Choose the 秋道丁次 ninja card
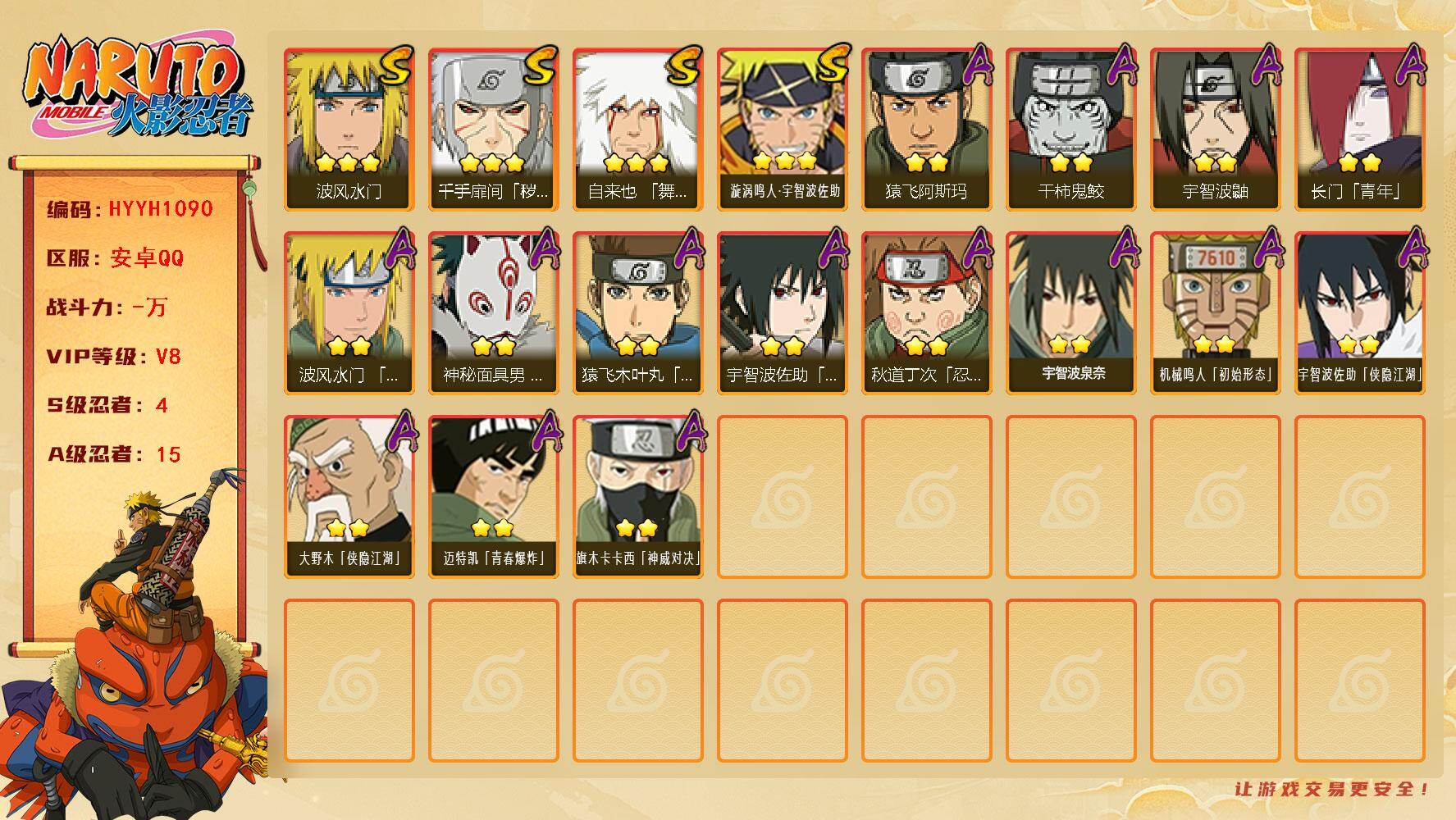The height and width of the screenshot is (820, 1456). click(x=927, y=313)
